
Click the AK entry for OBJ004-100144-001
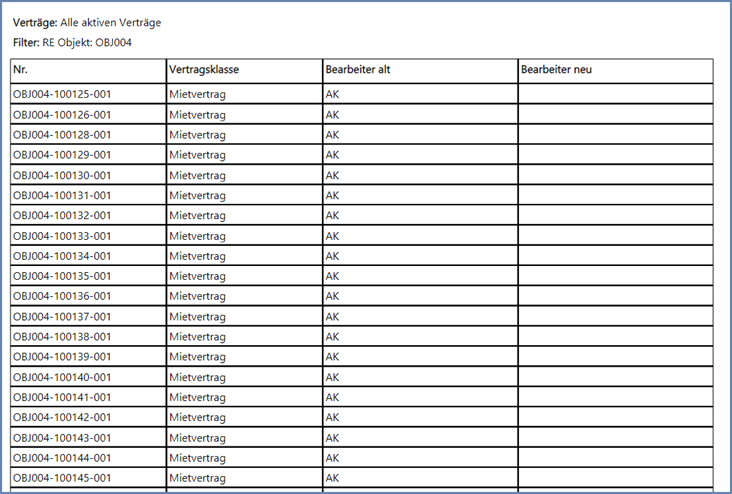[333, 458]
